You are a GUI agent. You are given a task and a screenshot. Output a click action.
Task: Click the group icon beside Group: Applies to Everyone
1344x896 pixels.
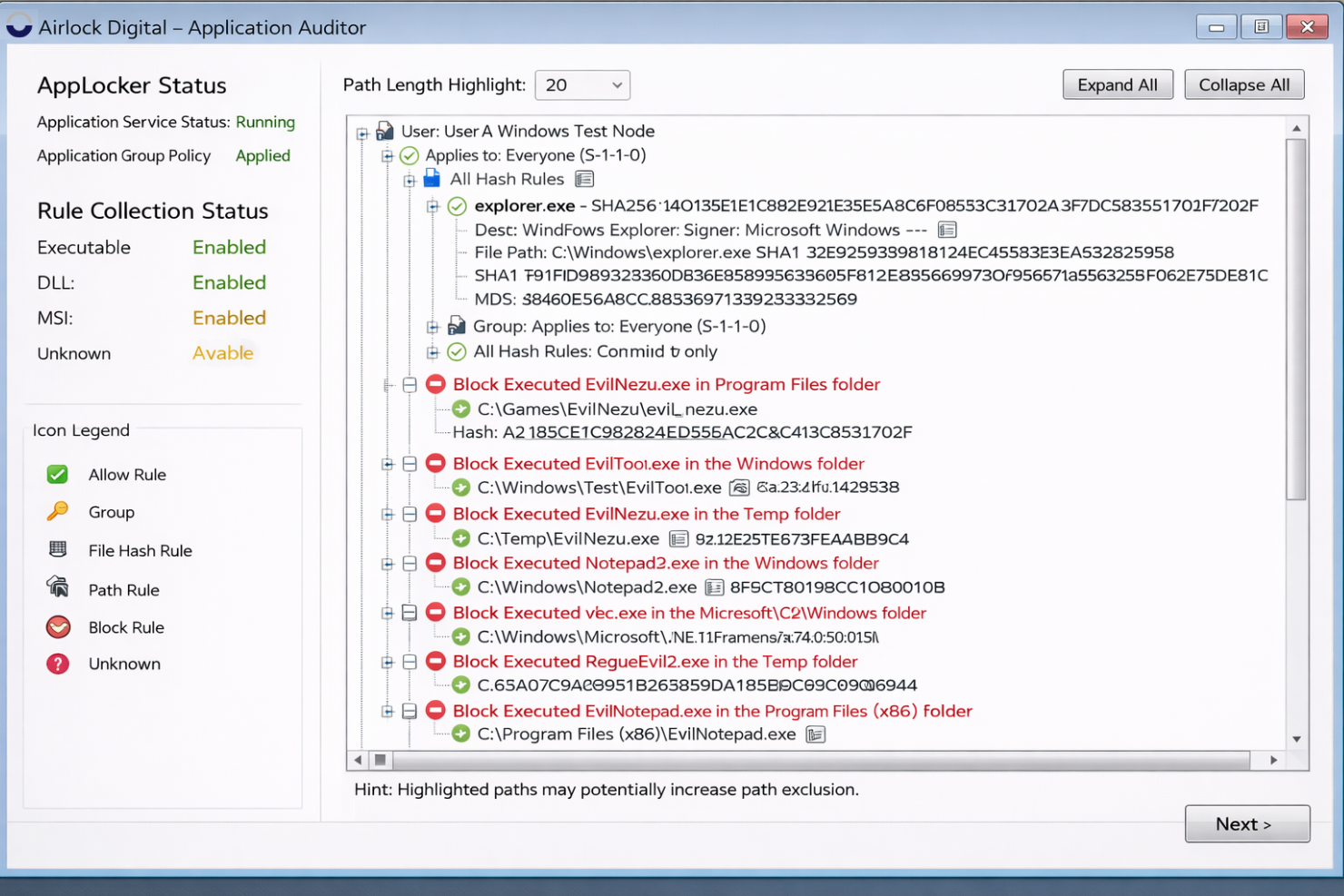point(457,326)
